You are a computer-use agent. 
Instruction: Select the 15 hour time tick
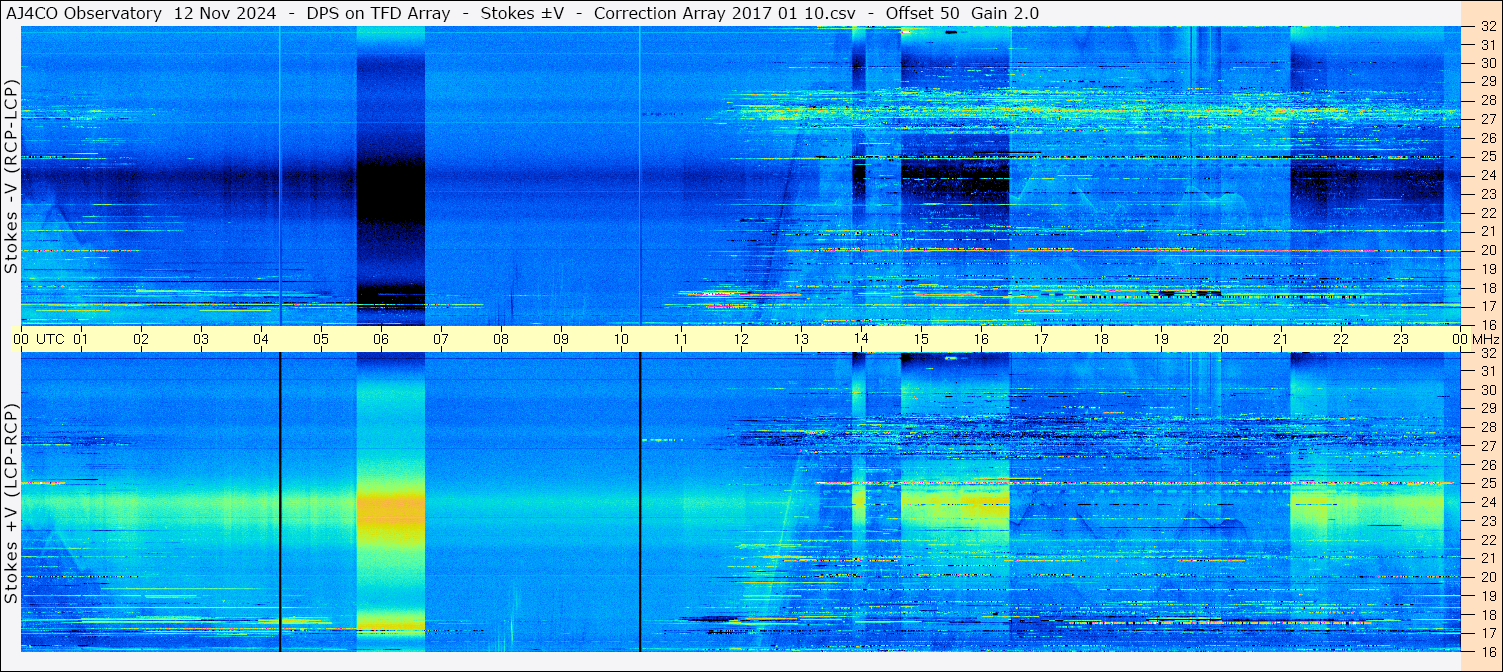921,339
